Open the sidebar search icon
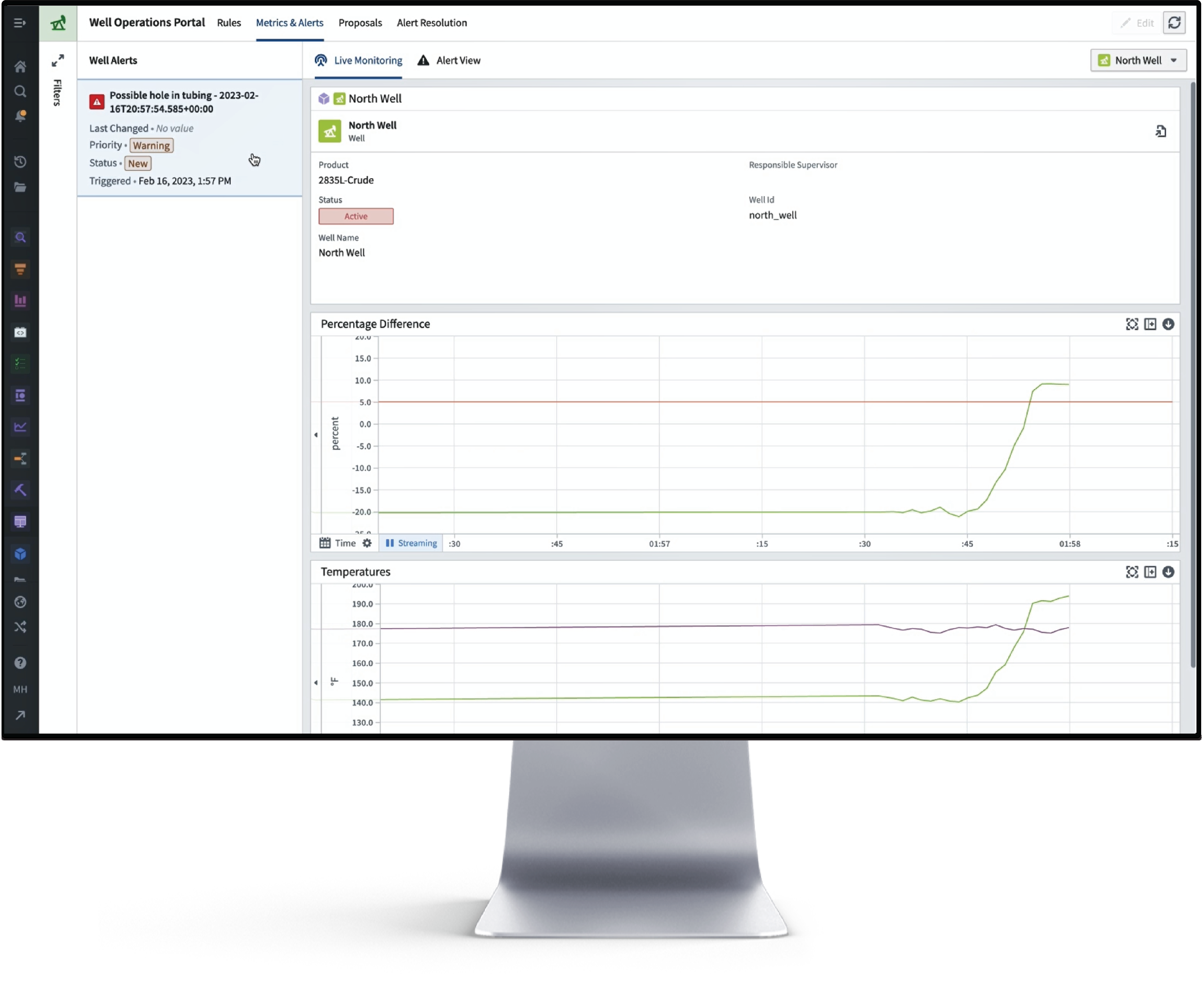The height and width of the screenshot is (1005, 1204). click(x=20, y=91)
